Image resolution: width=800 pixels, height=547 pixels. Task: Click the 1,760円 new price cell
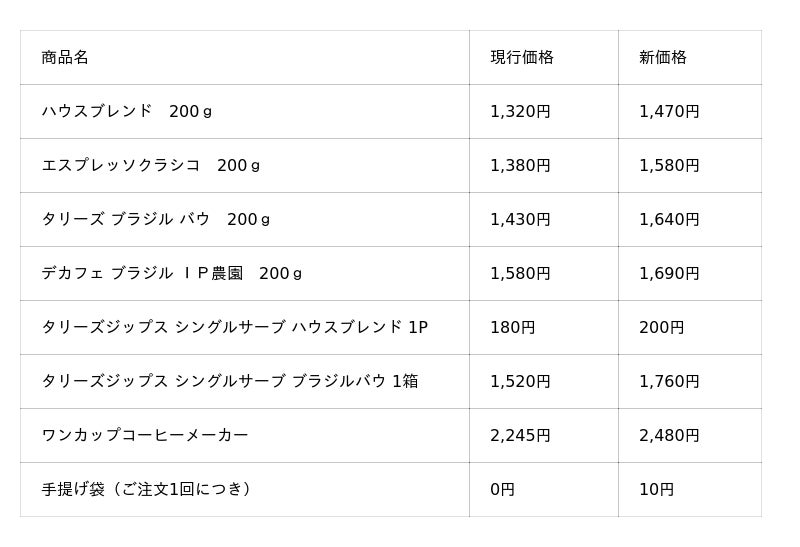[x=669, y=381]
